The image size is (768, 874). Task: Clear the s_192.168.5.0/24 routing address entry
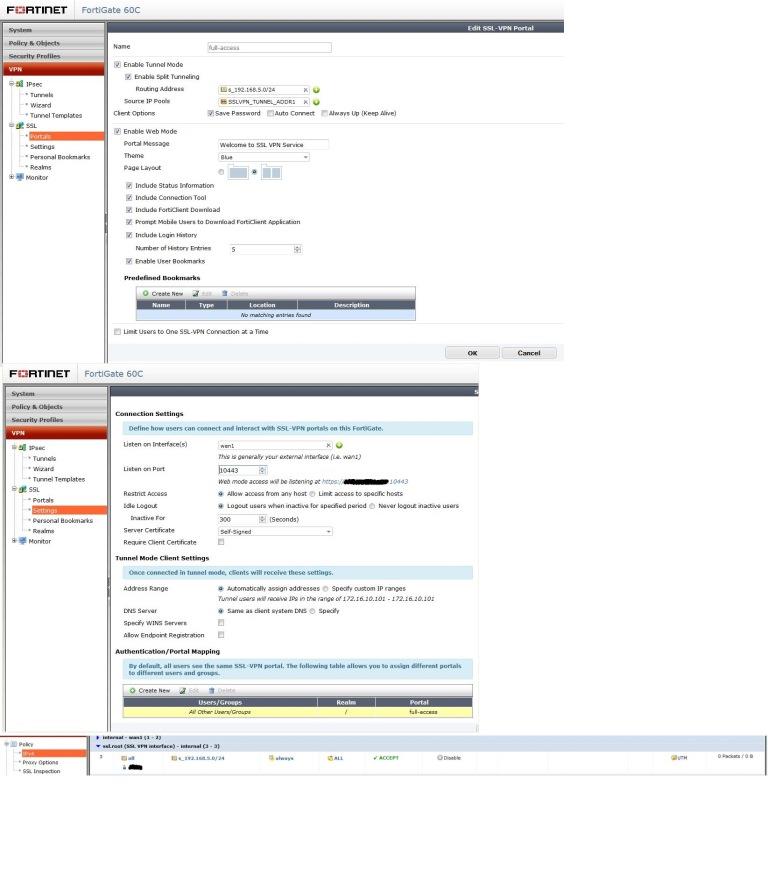coord(305,90)
